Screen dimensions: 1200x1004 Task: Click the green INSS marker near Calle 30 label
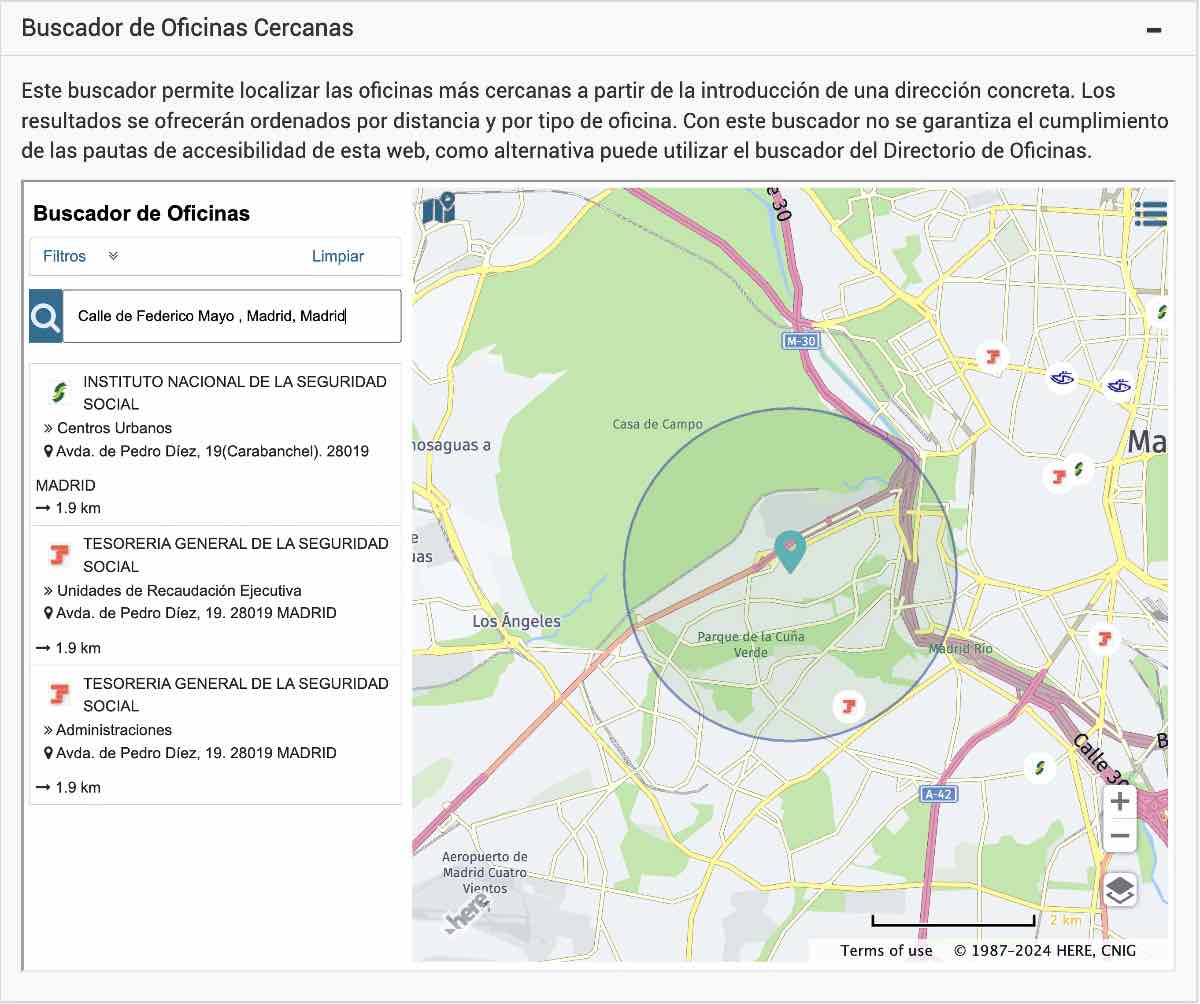1040,768
